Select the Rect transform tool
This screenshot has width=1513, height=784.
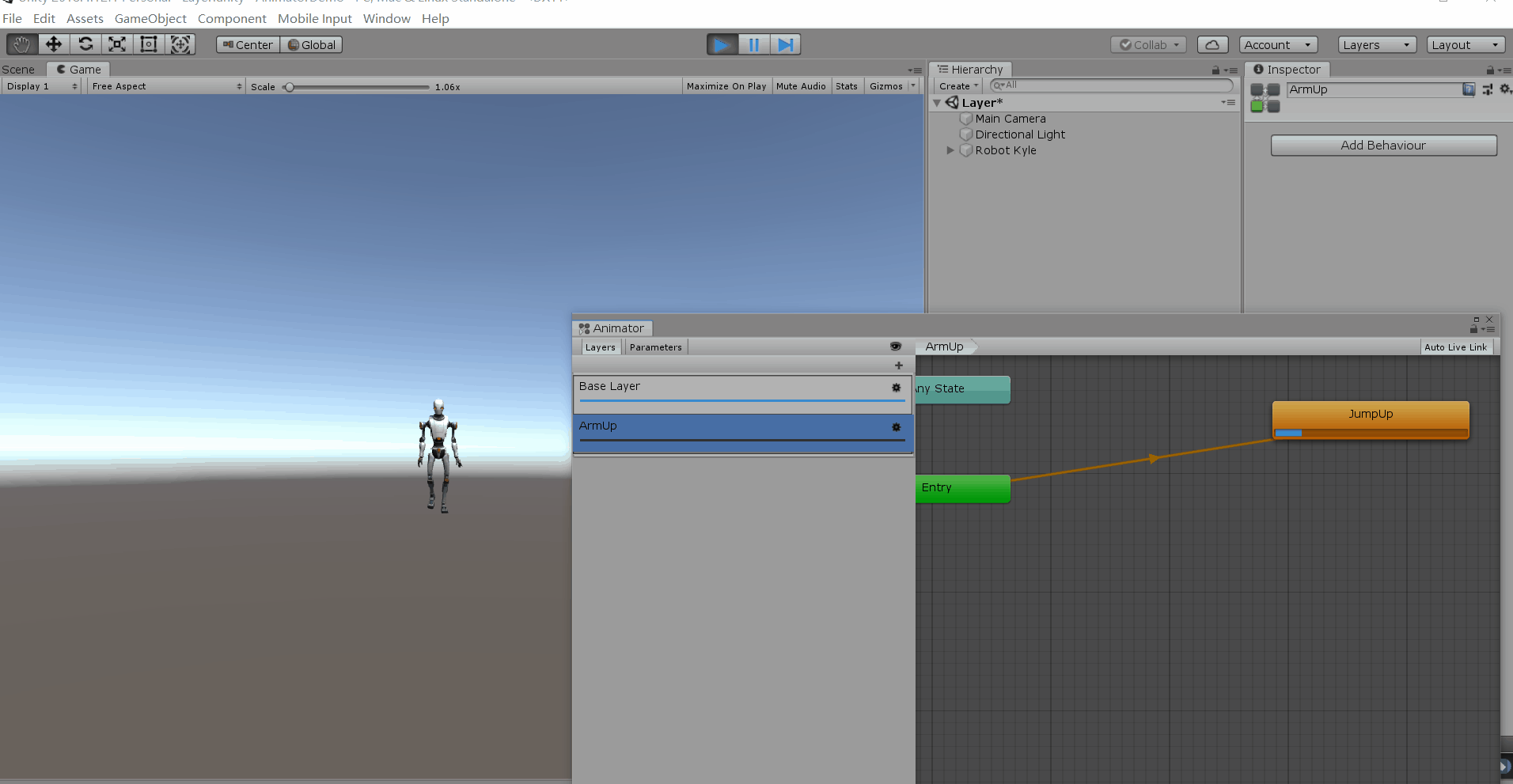149,44
